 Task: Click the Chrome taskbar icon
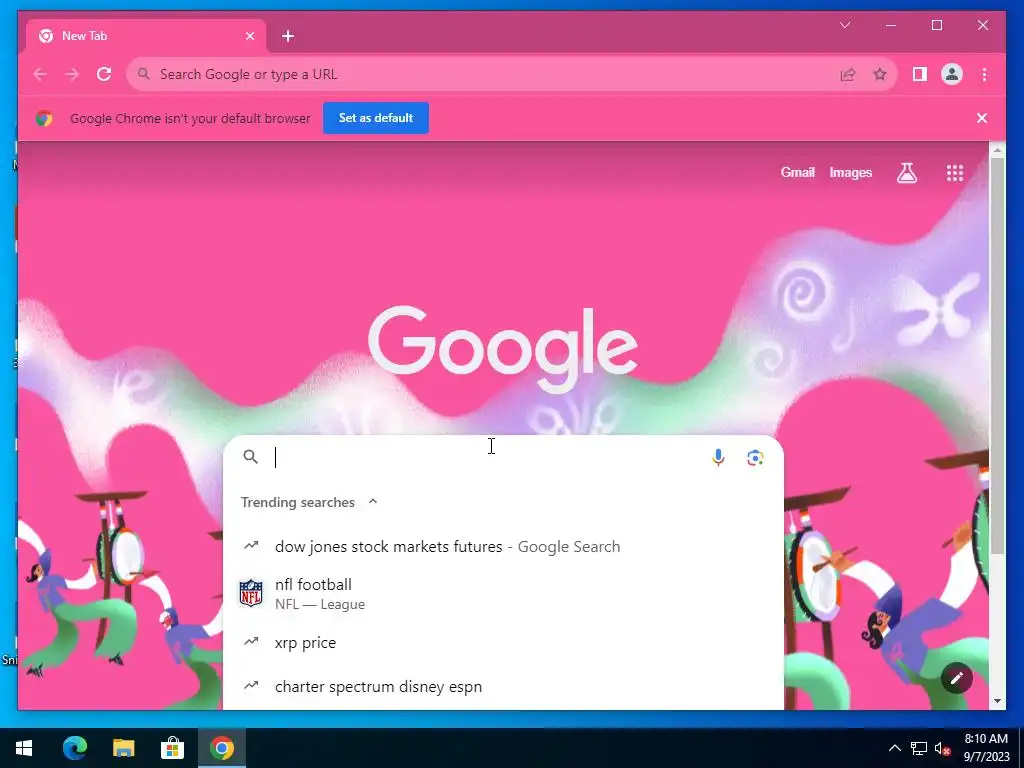pyautogui.click(x=221, y=748)
